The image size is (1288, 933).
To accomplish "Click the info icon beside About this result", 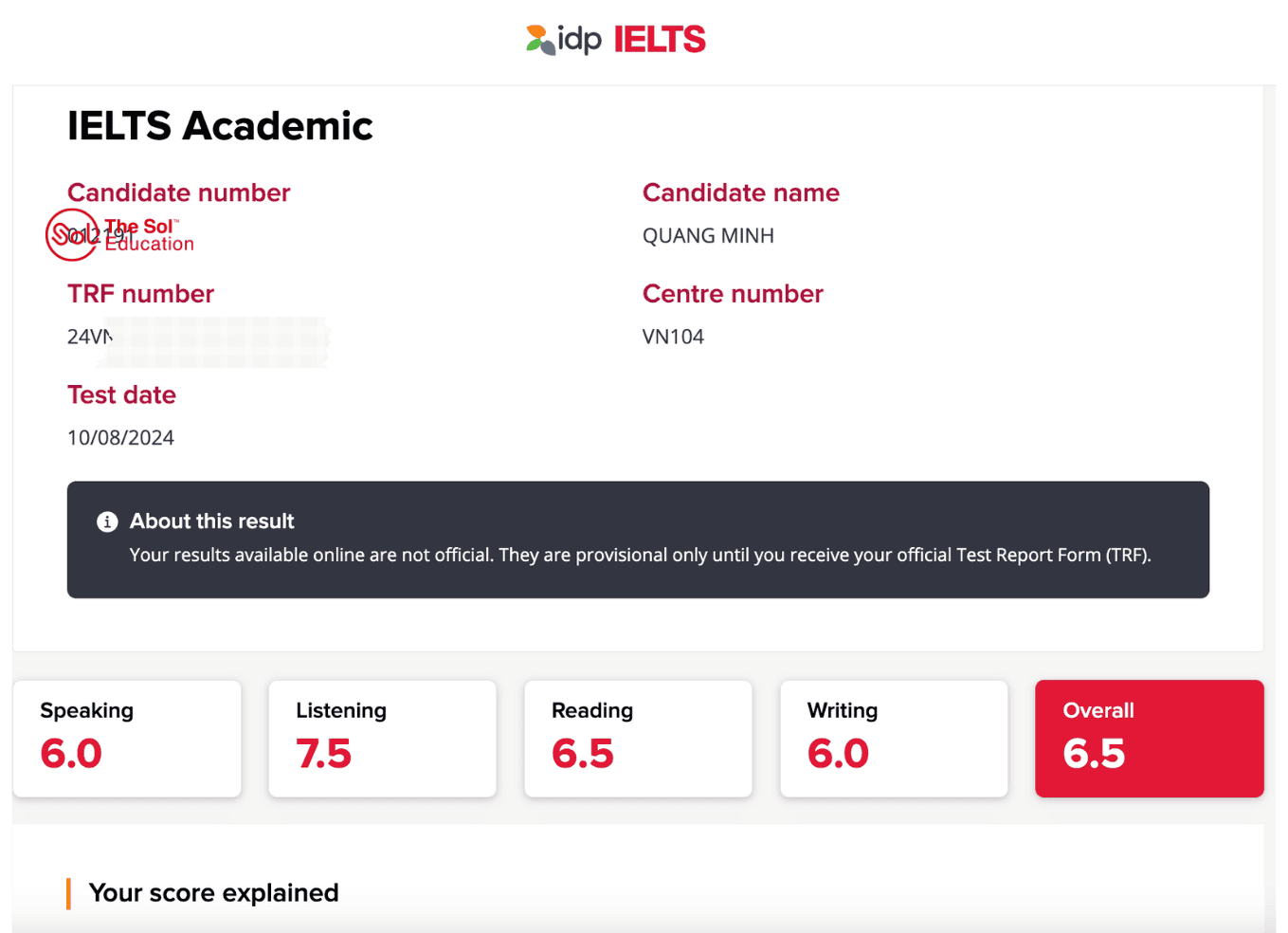I will (x=107, y=521).
